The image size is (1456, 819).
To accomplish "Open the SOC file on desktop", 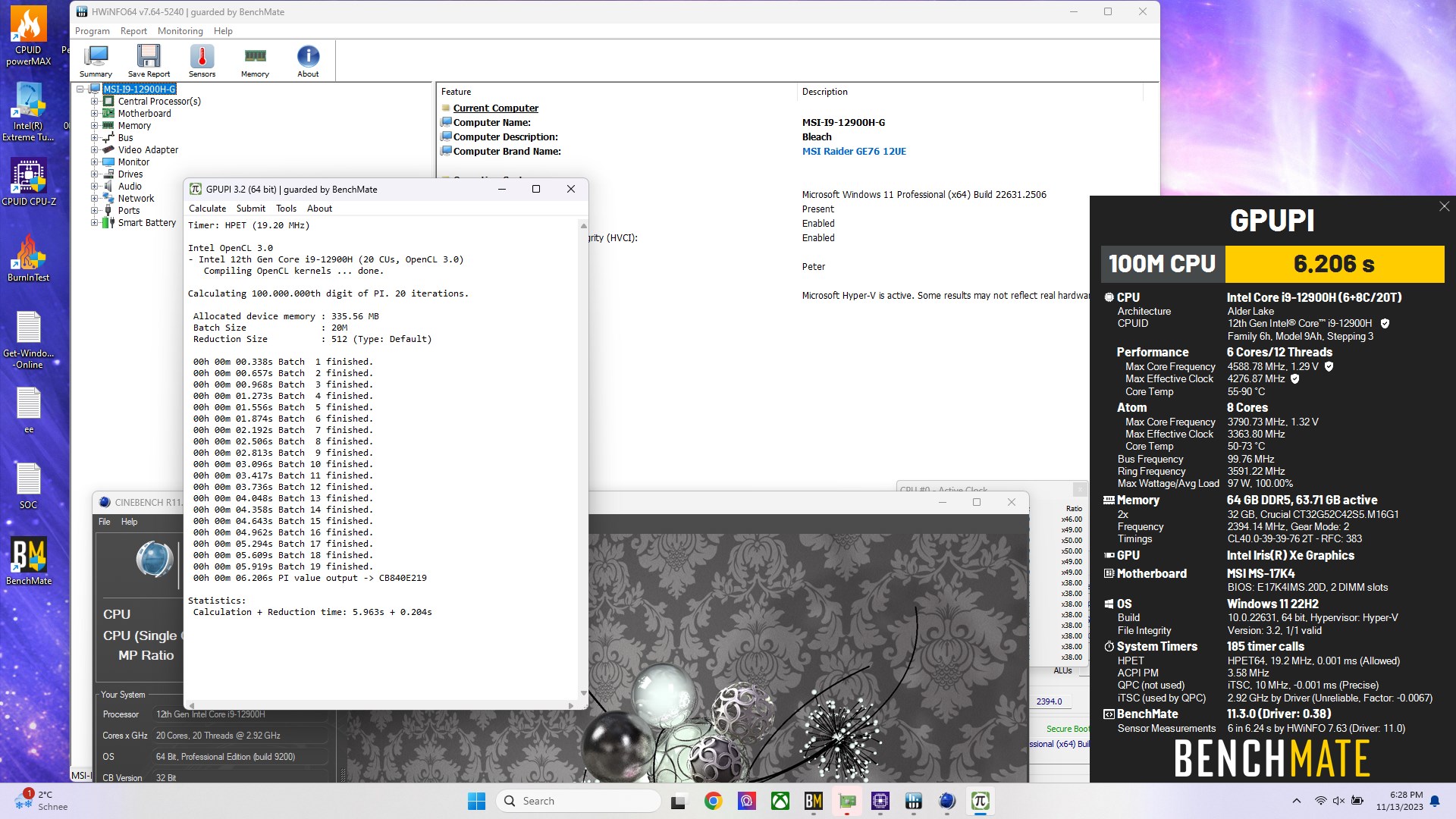I will tap(29, 486).
